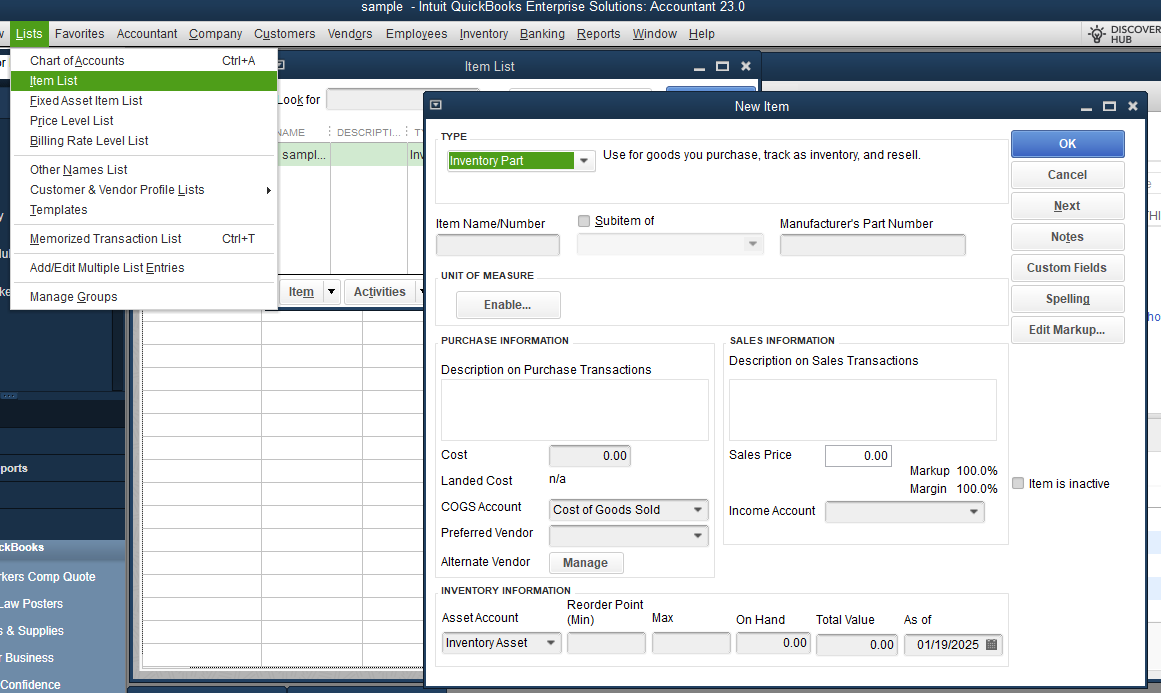Click Enable unit of measure button
The height and width of the screenshot is (693, 1161).
508,304
